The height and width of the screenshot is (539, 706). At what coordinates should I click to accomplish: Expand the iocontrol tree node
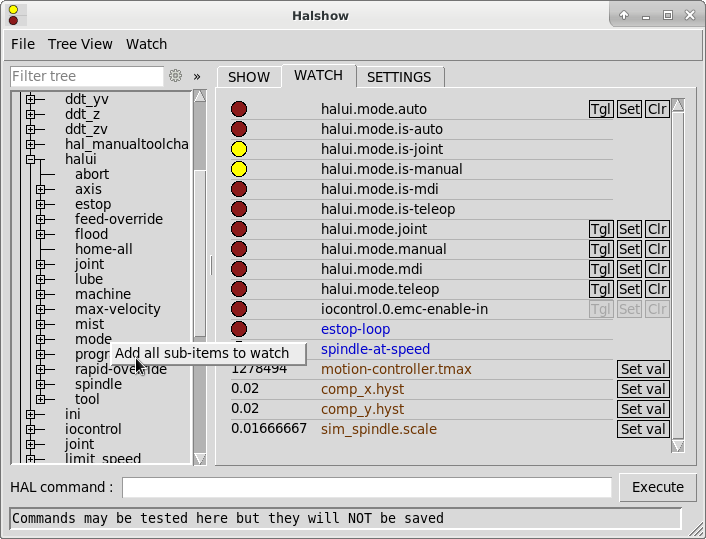coord(30,429)
